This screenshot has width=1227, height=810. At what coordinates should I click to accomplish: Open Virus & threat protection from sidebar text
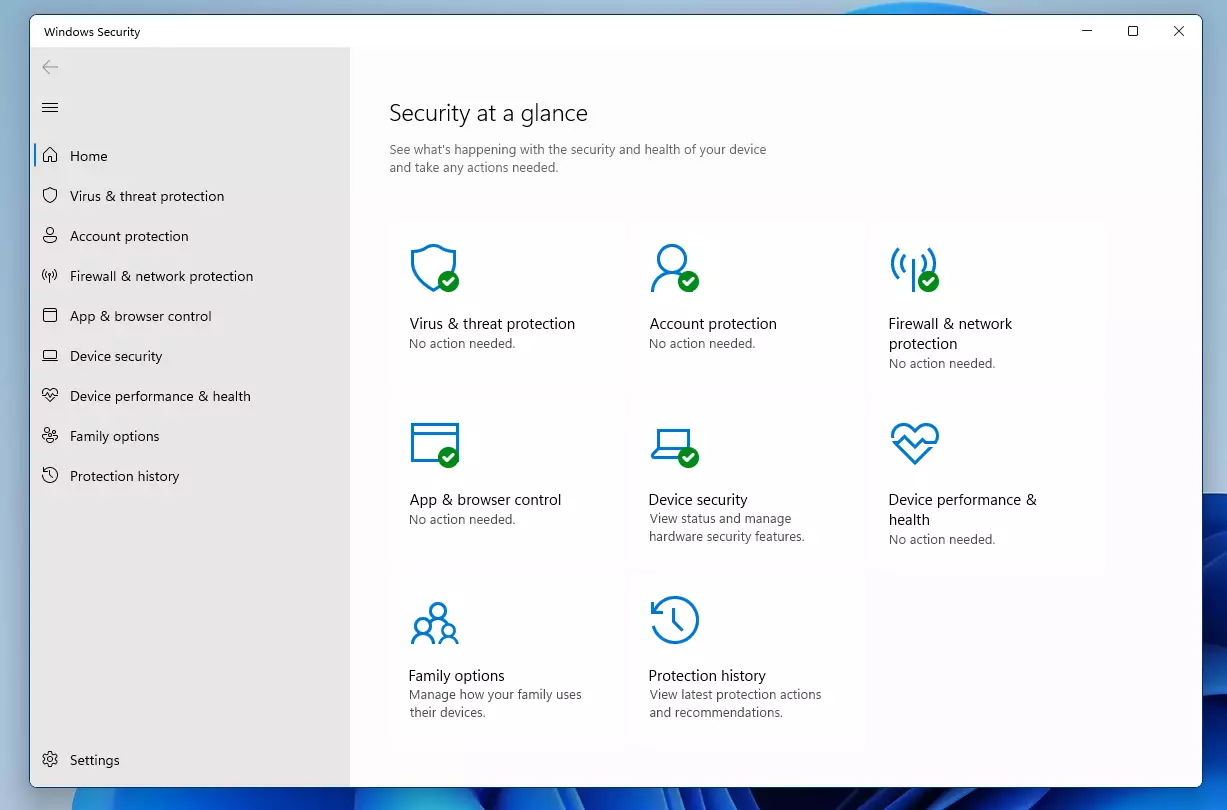click(147, 196)
